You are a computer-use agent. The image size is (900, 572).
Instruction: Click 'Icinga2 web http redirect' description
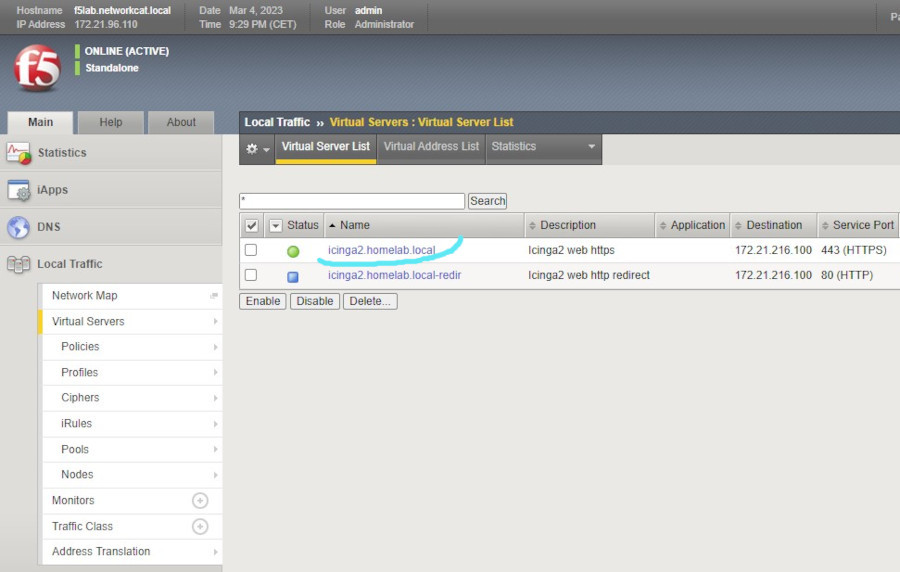589,275
